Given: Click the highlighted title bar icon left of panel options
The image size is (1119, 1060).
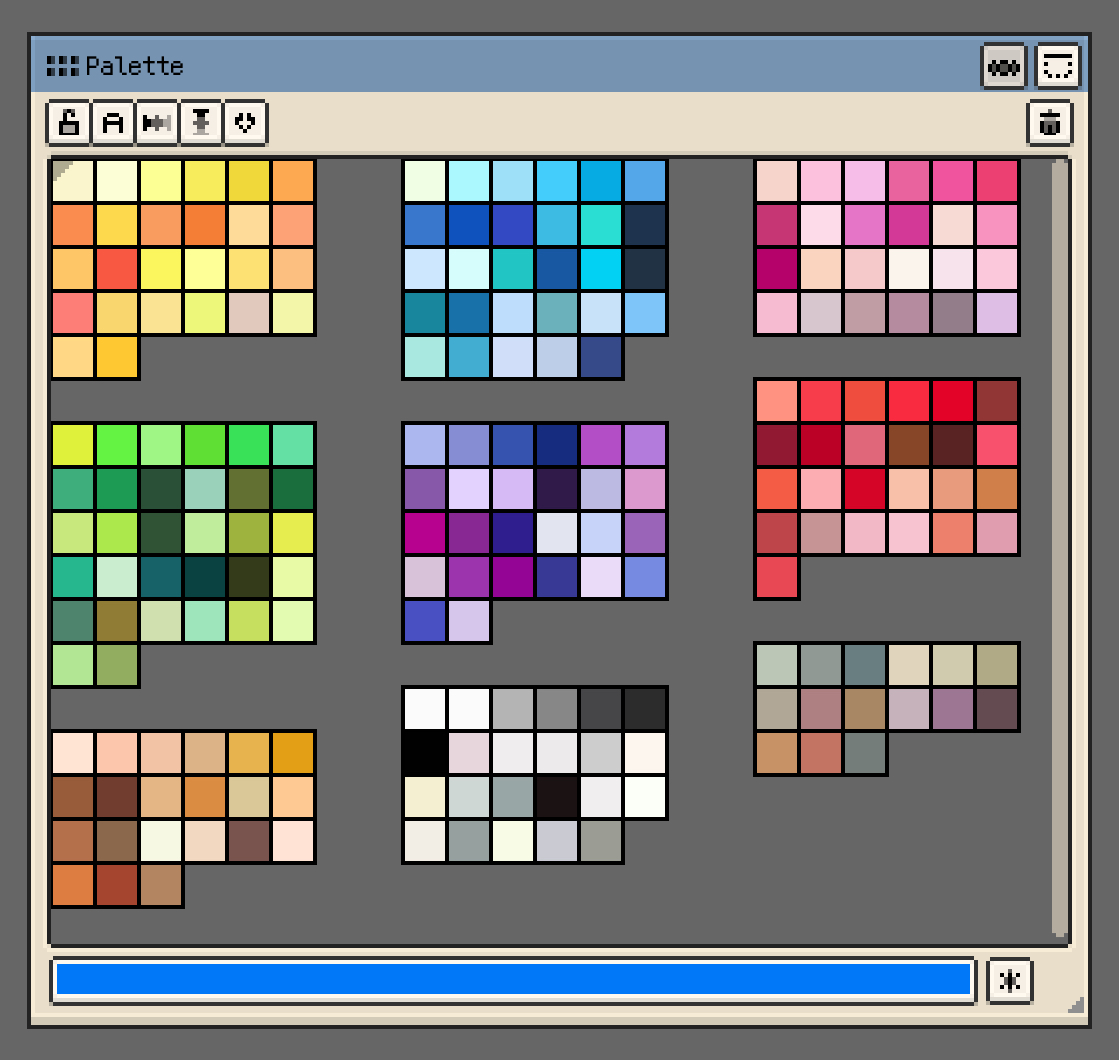Looking at the screenshot, I should (x=1003, y=67).
